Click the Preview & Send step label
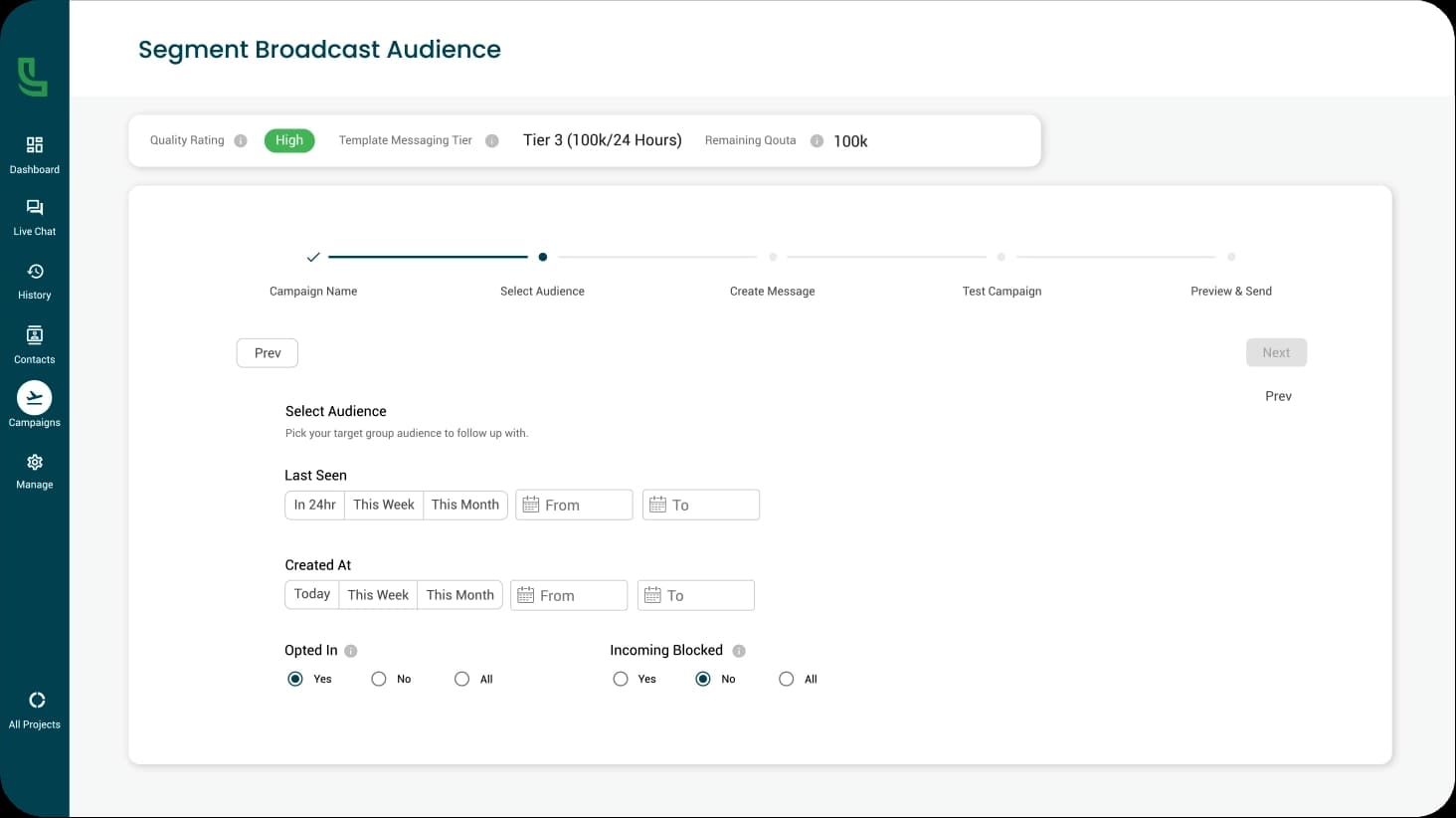 1231,292
